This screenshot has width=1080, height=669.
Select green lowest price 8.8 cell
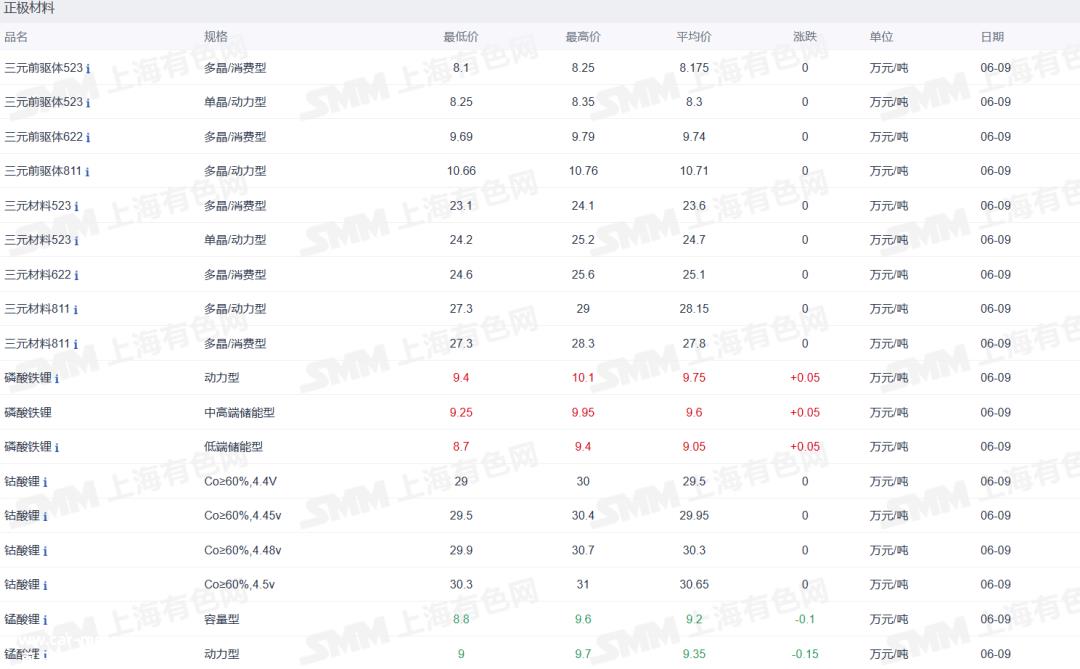[x=461, y=619]
